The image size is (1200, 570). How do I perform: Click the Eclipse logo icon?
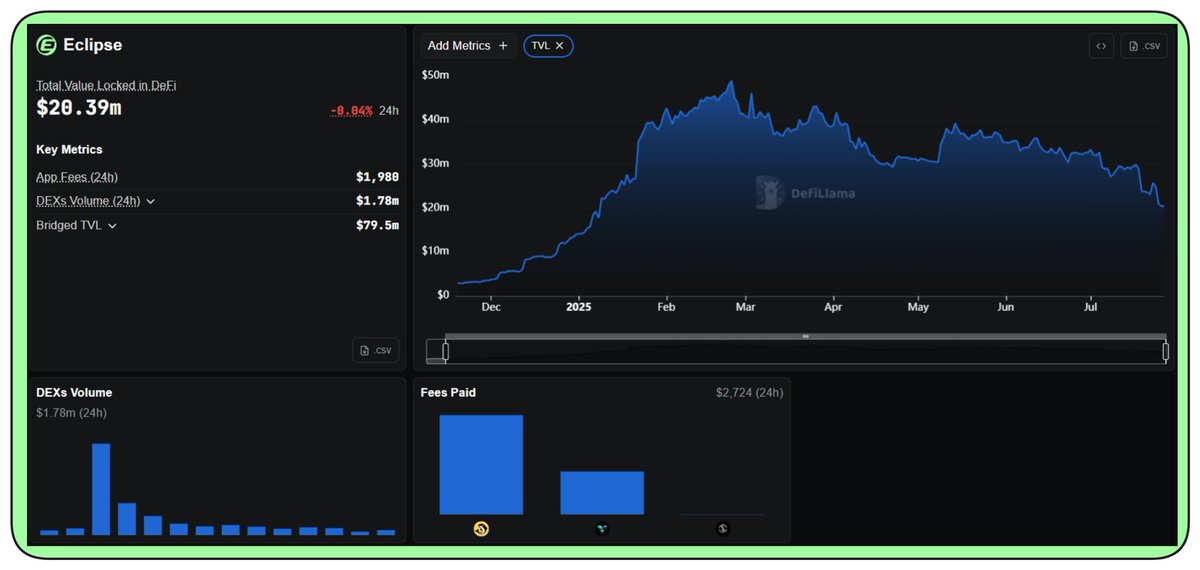point(46,45)
